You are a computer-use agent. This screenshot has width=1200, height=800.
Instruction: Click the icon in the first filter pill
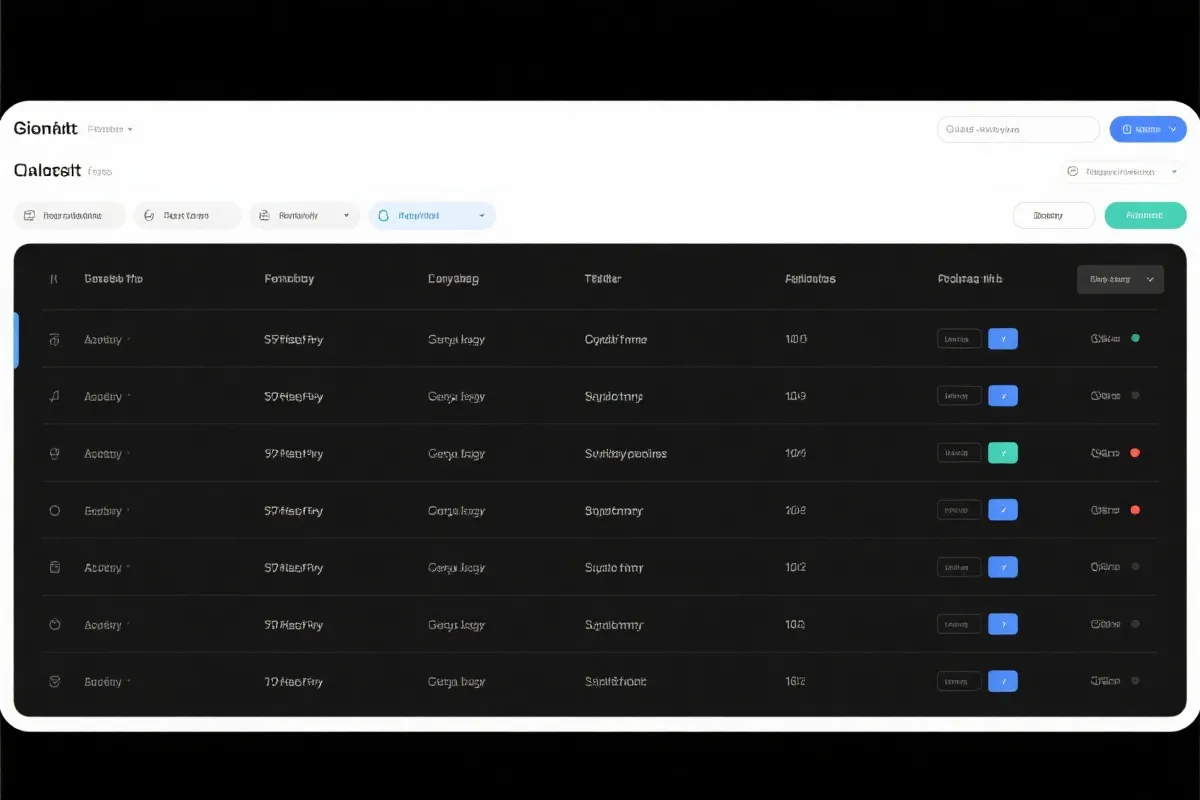pos(29,215)
